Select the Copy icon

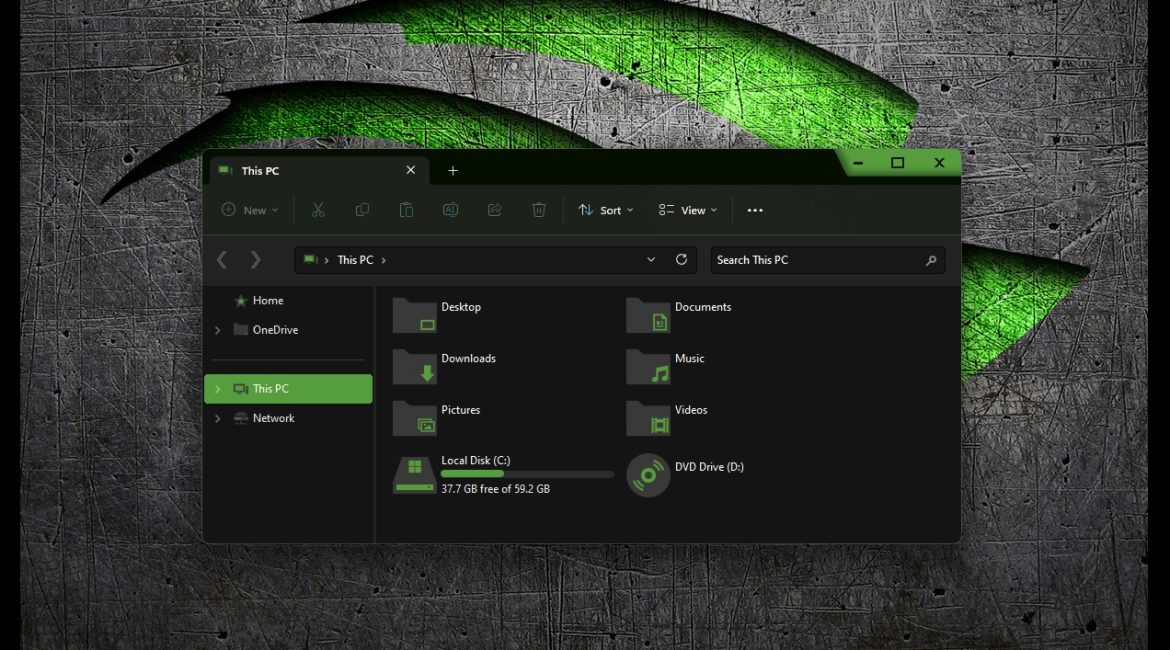[361, 210]
